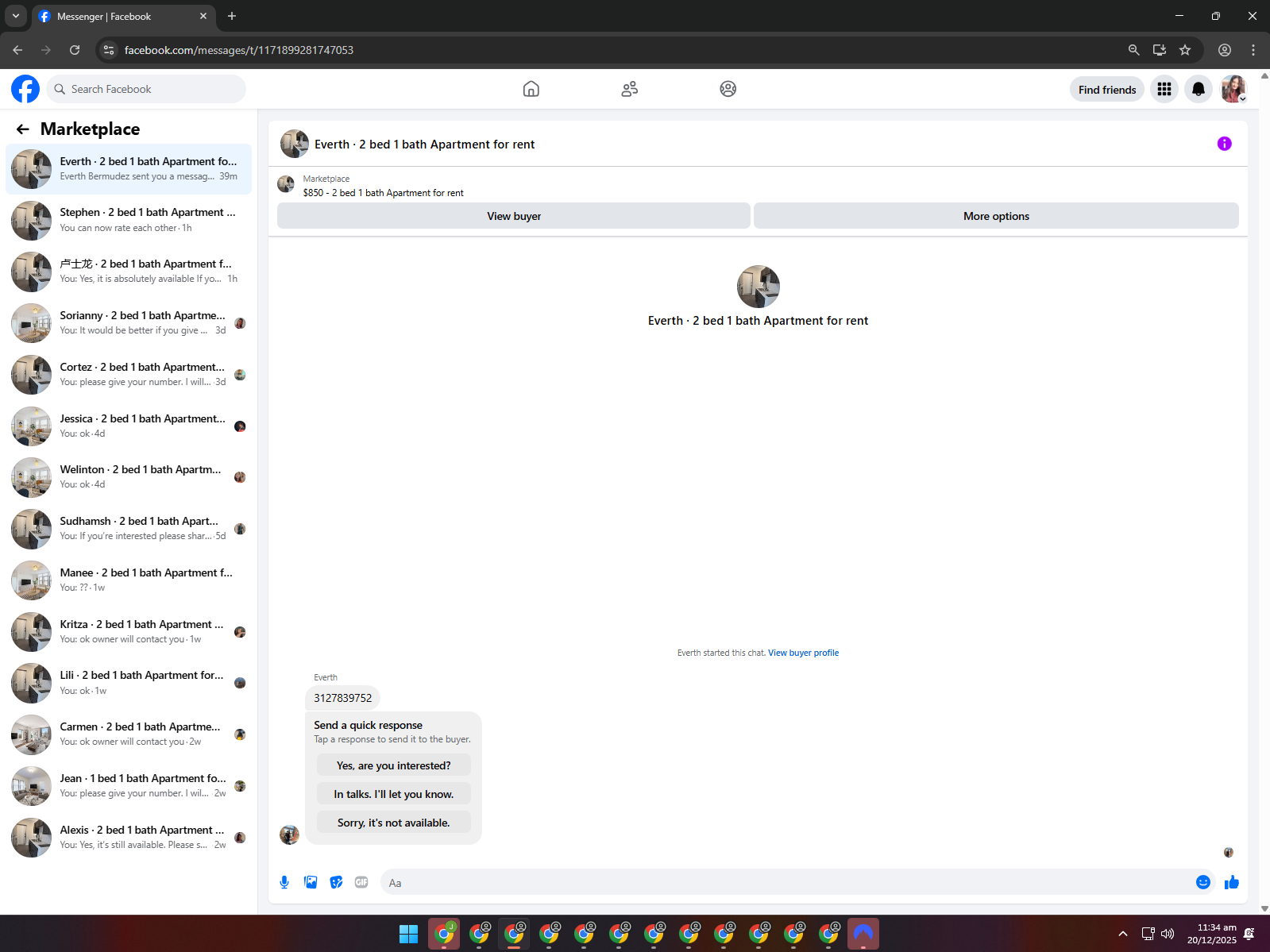1270x952 pixels.
Task: Open the taskbar clock showing 11:34 am
Action: tap(1211, 934)
